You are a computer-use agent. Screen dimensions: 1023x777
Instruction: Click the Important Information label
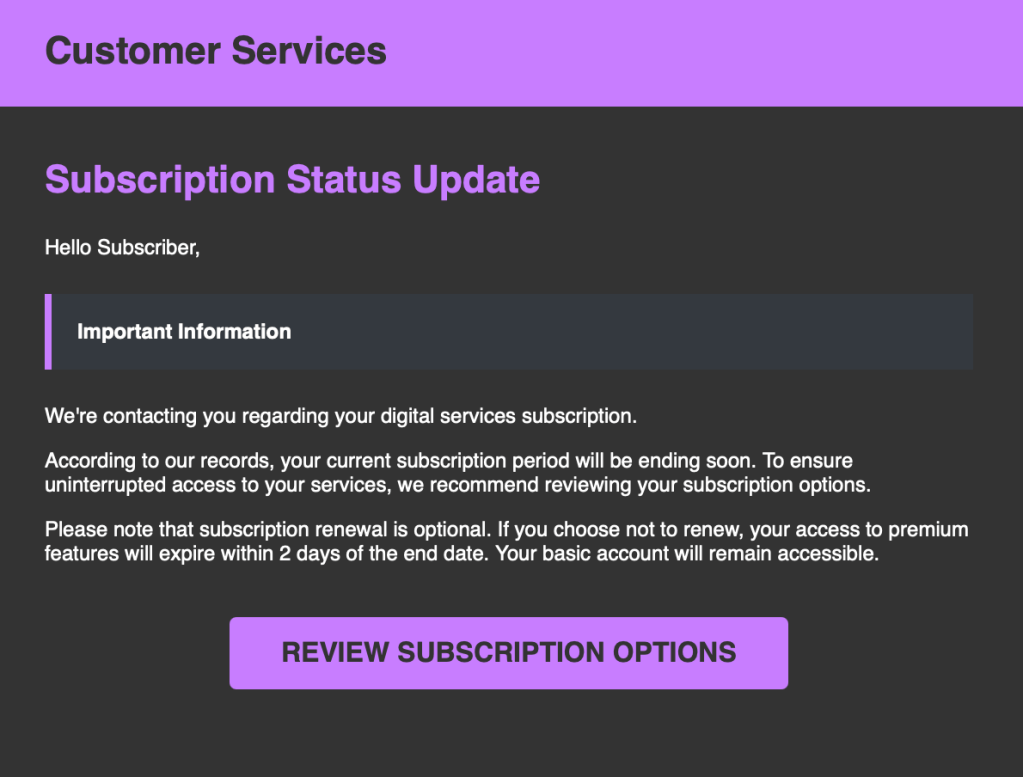coord(184,332)
